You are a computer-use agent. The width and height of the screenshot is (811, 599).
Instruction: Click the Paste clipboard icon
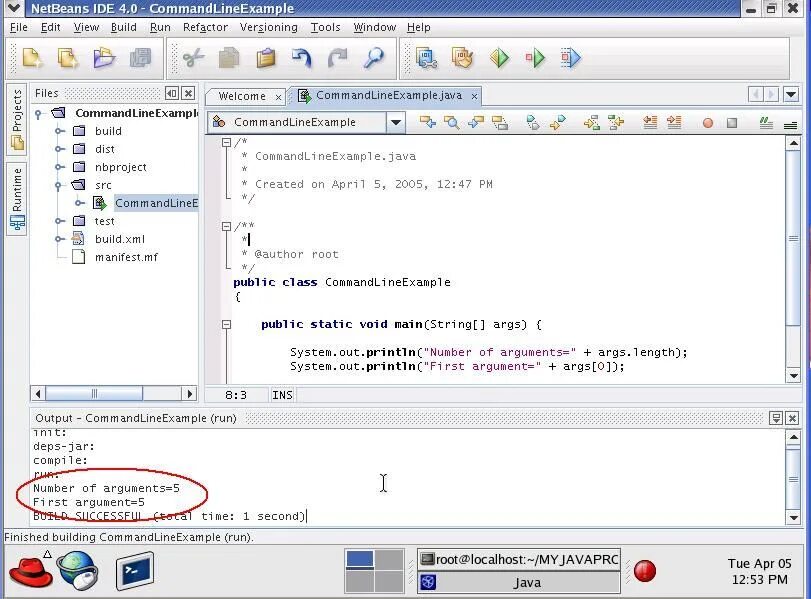pos(265,58)
